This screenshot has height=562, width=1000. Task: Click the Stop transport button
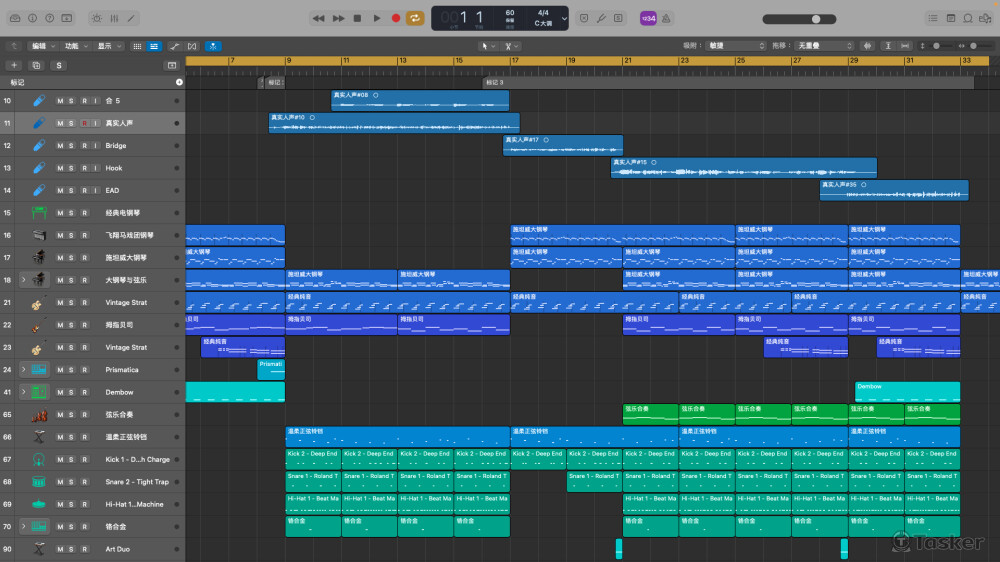point(358,18)
